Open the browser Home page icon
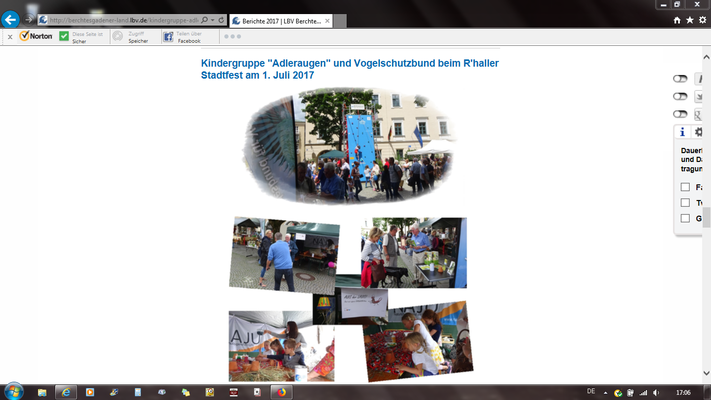Screen dimensions: 711x400 (677, 20)
